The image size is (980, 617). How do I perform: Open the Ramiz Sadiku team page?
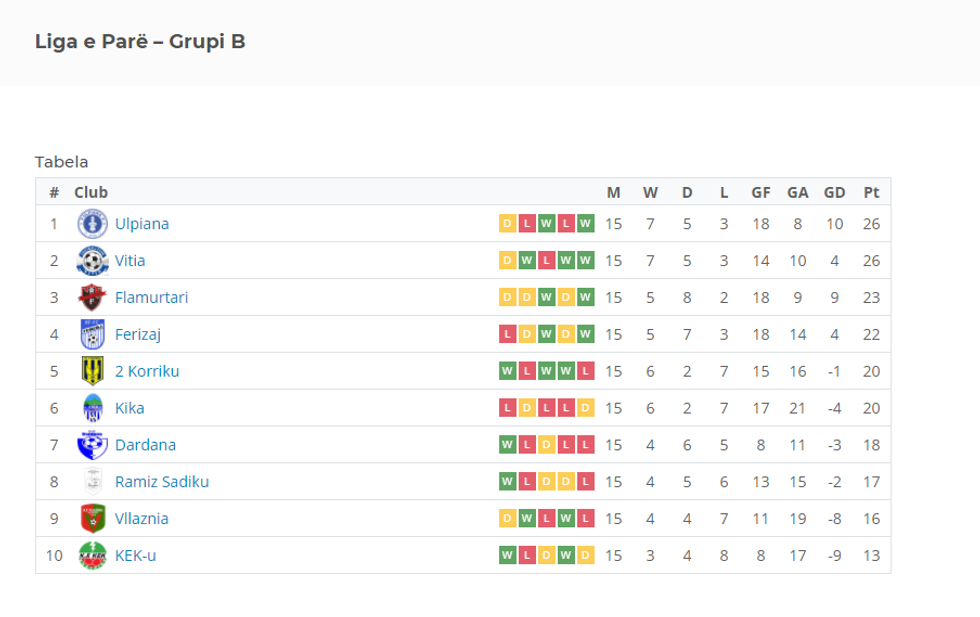pyautogui.click(x=162, y=482)
